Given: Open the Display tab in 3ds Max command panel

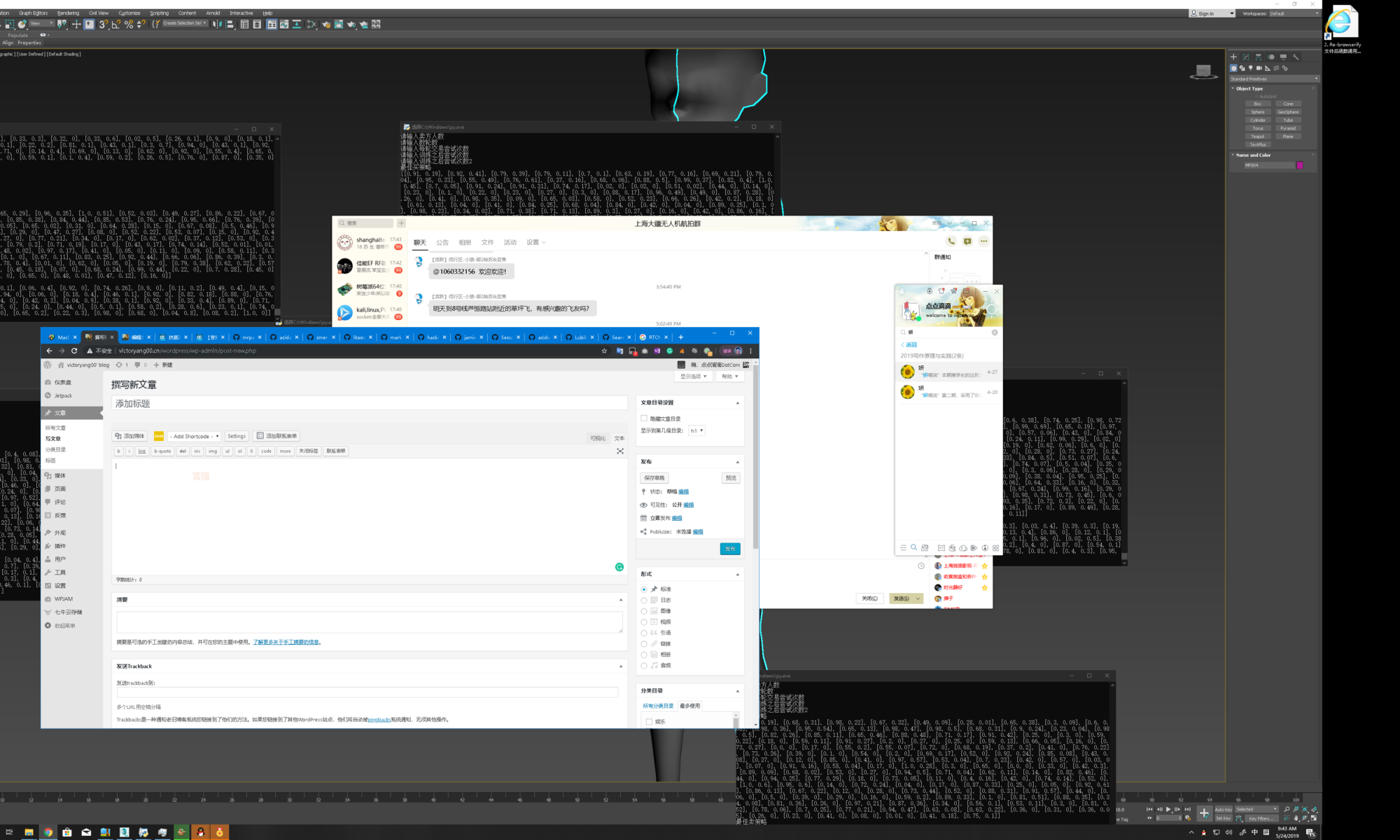Looking at the screenshot, I should [x=1283, y=57].
